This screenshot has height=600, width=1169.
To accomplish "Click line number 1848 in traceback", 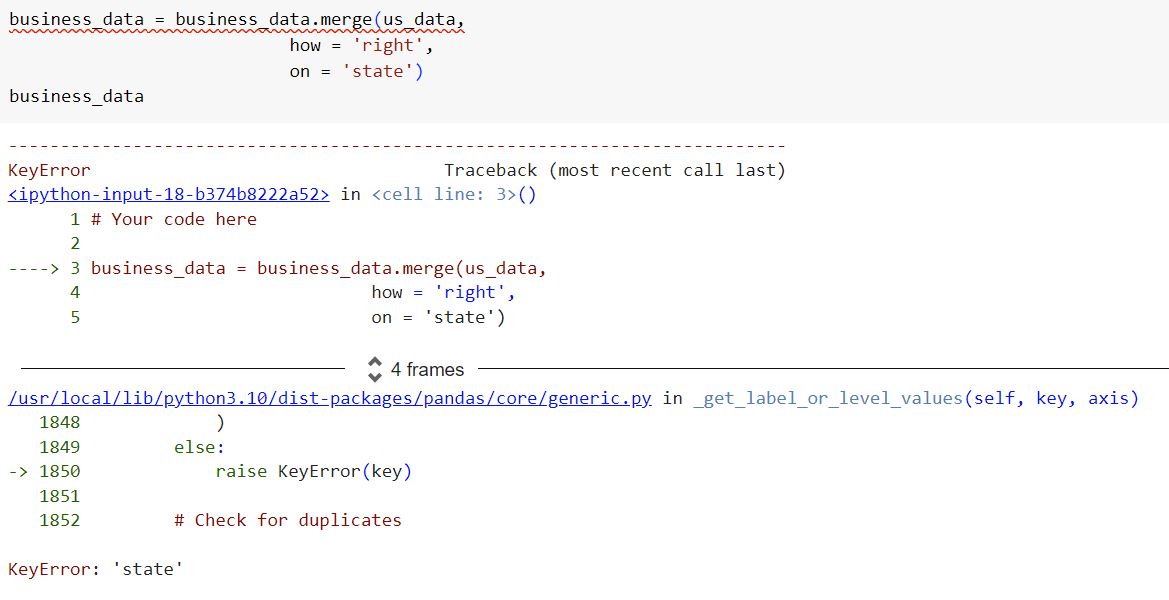I will 59,422.
